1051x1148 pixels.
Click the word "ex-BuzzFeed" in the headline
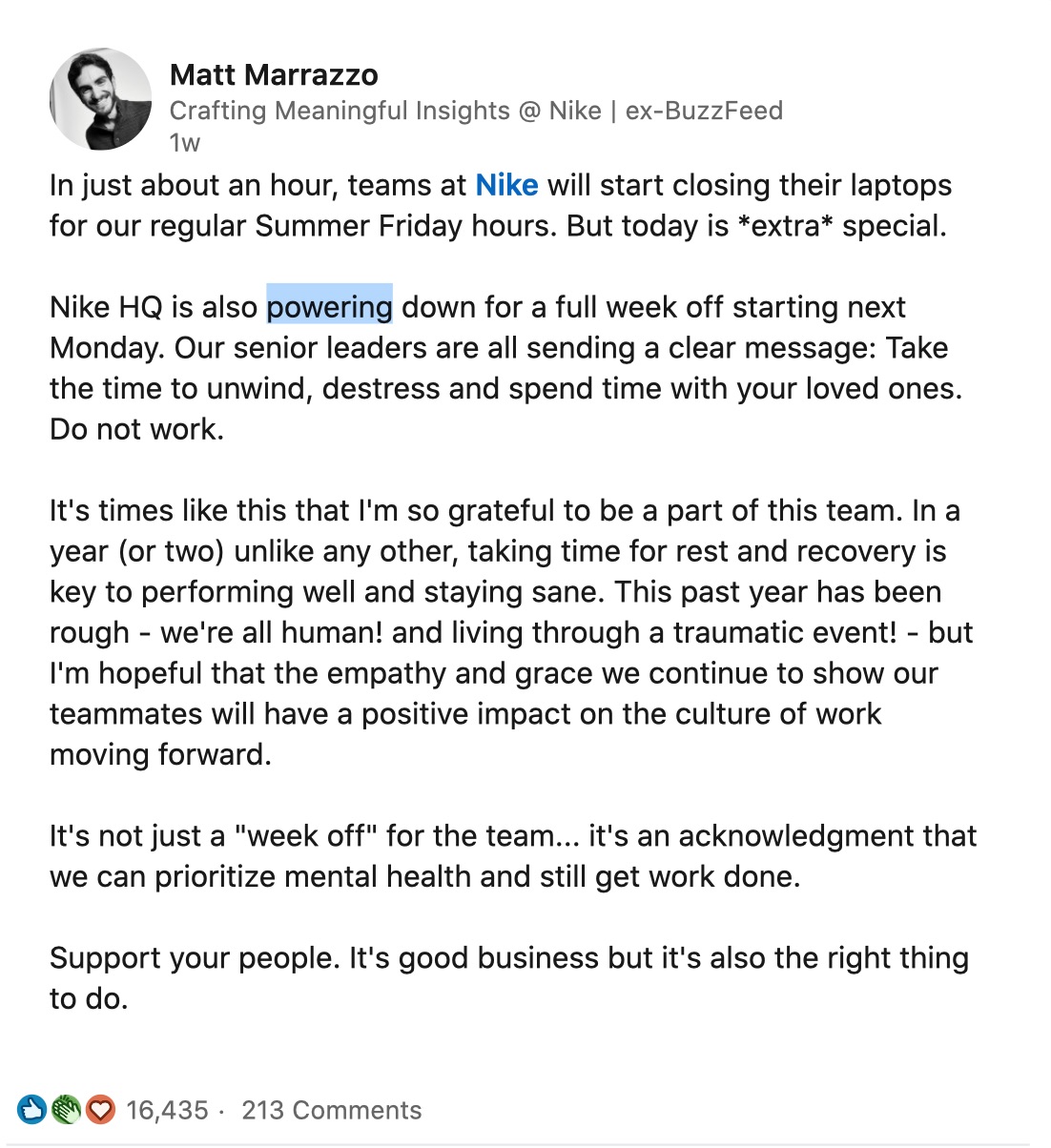pos(704,111)
